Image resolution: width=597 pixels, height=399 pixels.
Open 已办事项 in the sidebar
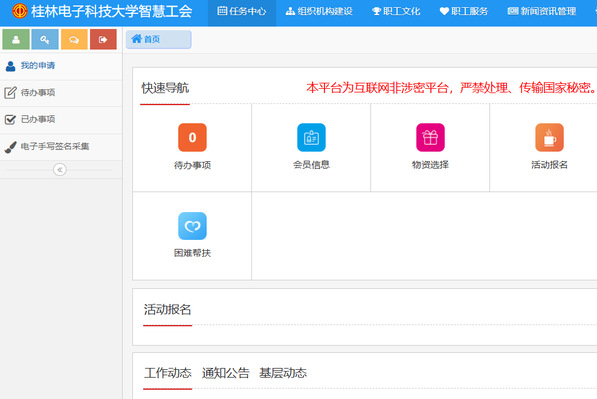coord(61,120)
